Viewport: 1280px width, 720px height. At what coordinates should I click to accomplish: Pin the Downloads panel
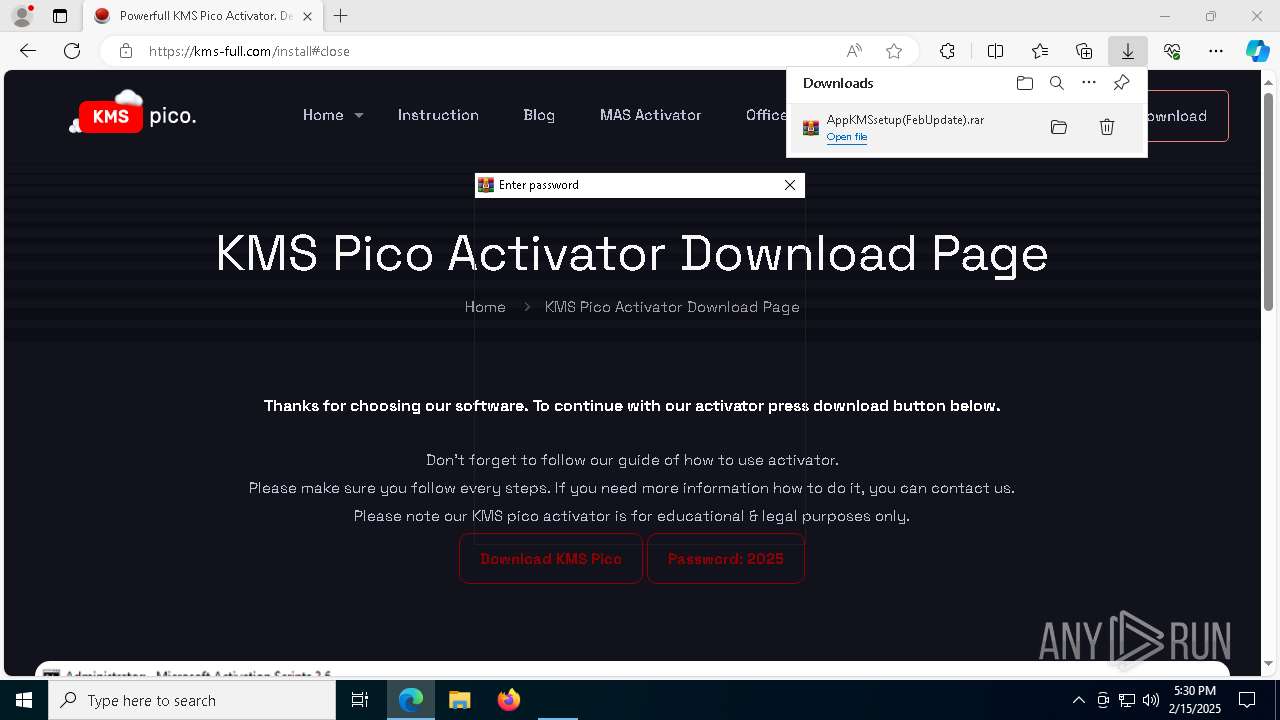click(x=1121, y=83)
